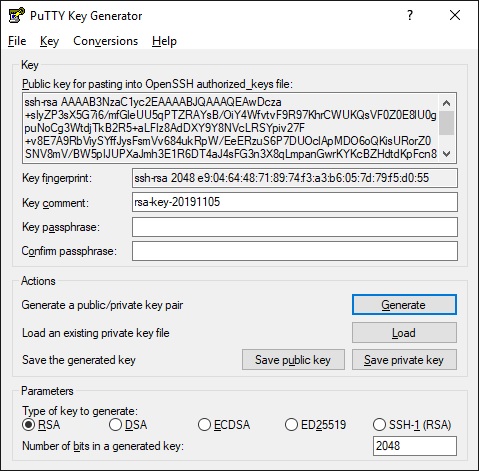This screenshot has height=471, width=479.
Task: Open the Key menu
Action: (49, 41)
